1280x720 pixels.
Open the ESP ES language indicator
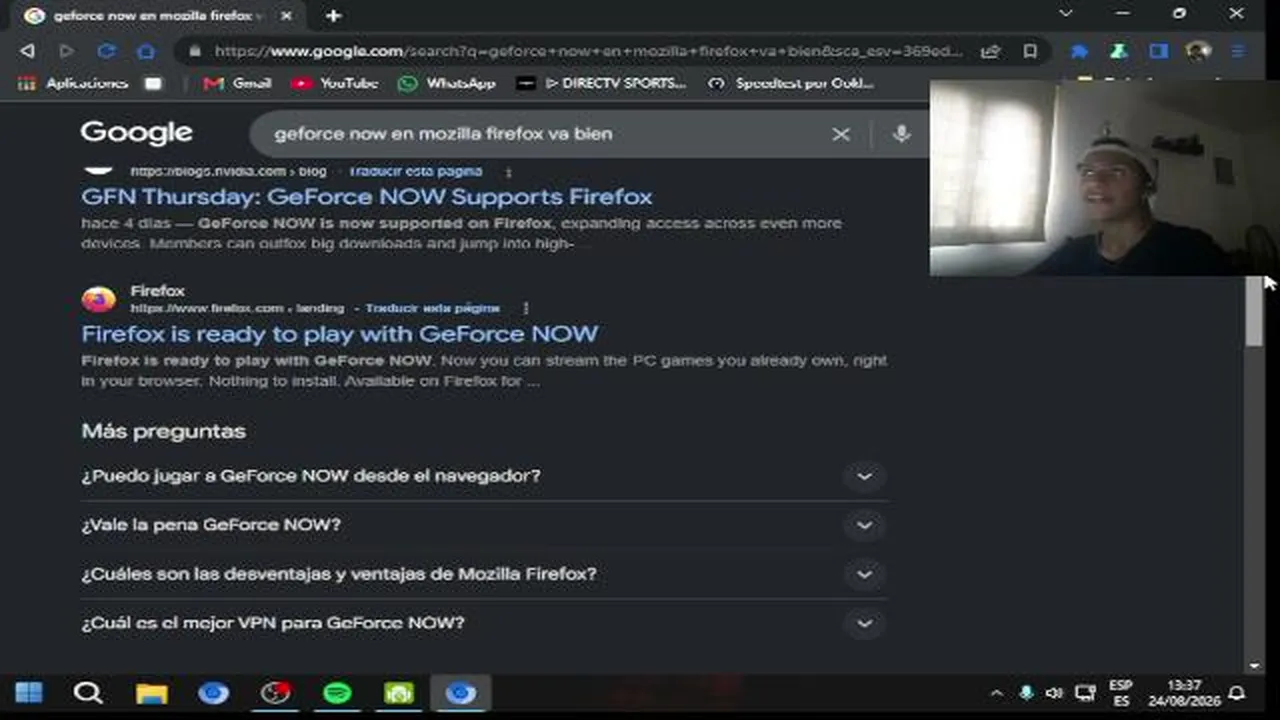pyautogui.click(x=1121, y=693)
